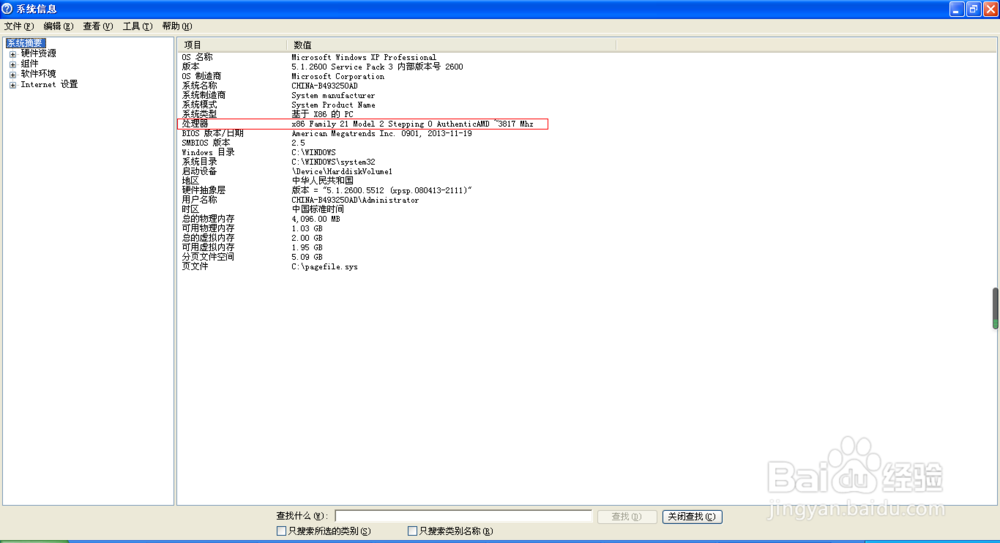Click the 项目 column header
Screen dimensions: 1000x543
232,45
